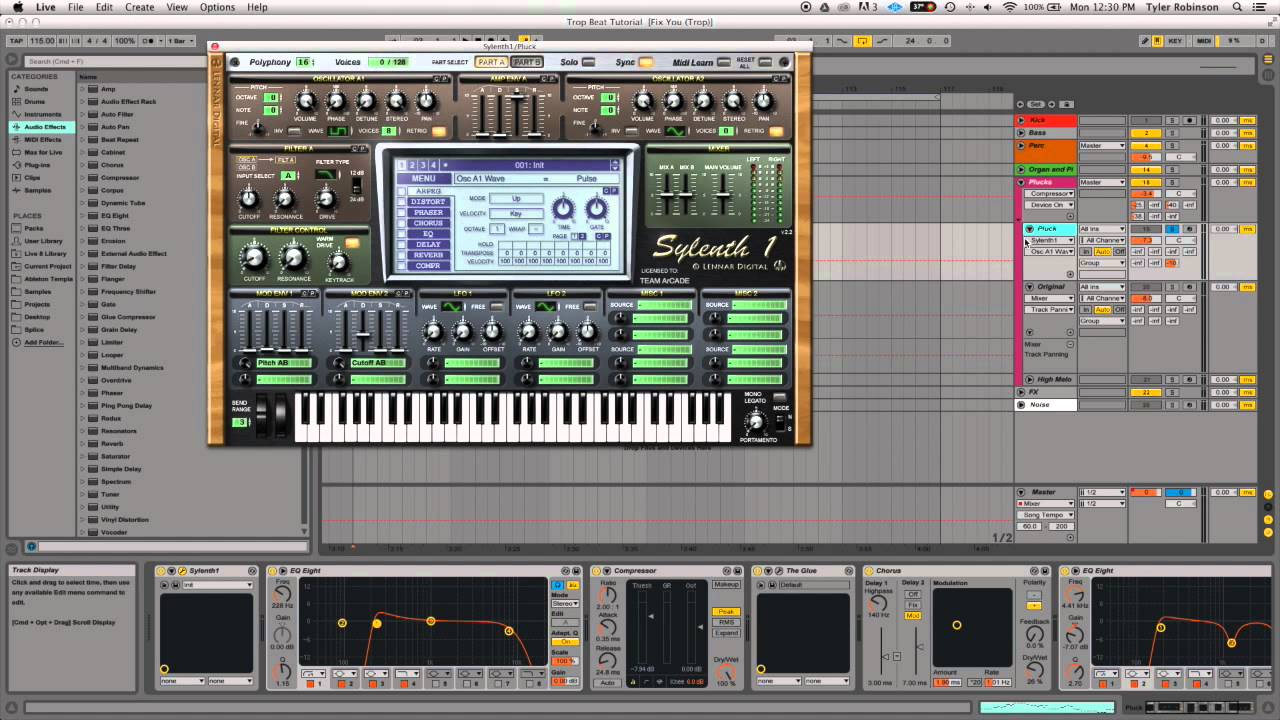The width and height of the screenshot is (1280, 720).
Task: Open the Options menu
Action: (x=217, y=7)
